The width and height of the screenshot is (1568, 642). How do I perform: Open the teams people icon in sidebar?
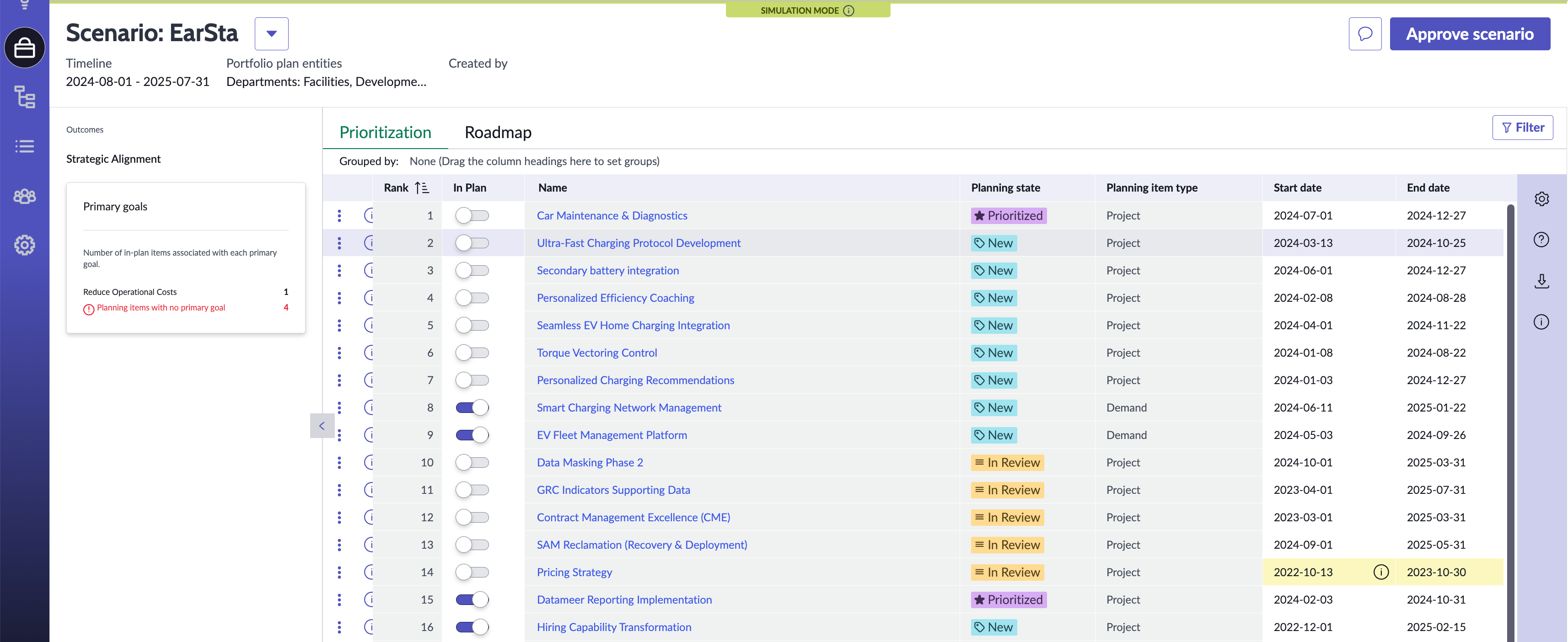pyautogui.click(x=24, y=196)
